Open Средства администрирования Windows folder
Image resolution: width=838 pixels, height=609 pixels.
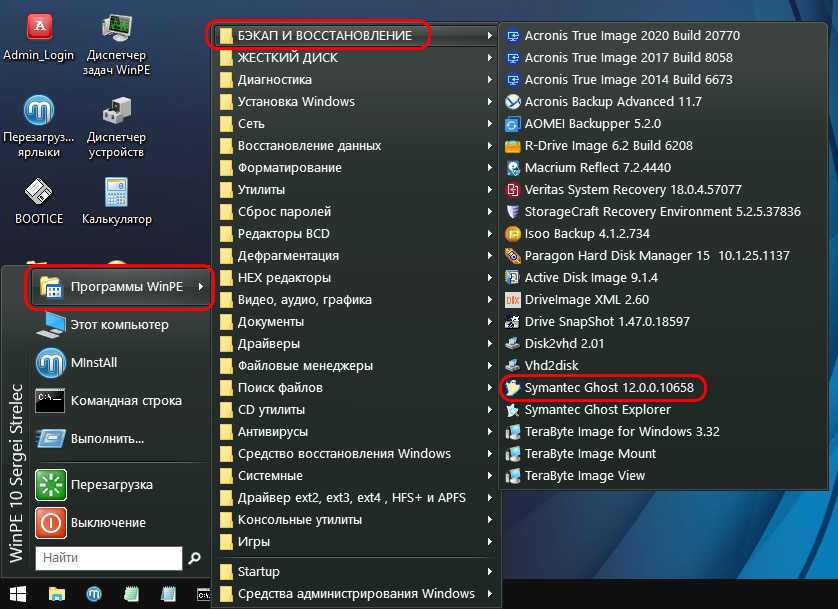tap(356, 594)
